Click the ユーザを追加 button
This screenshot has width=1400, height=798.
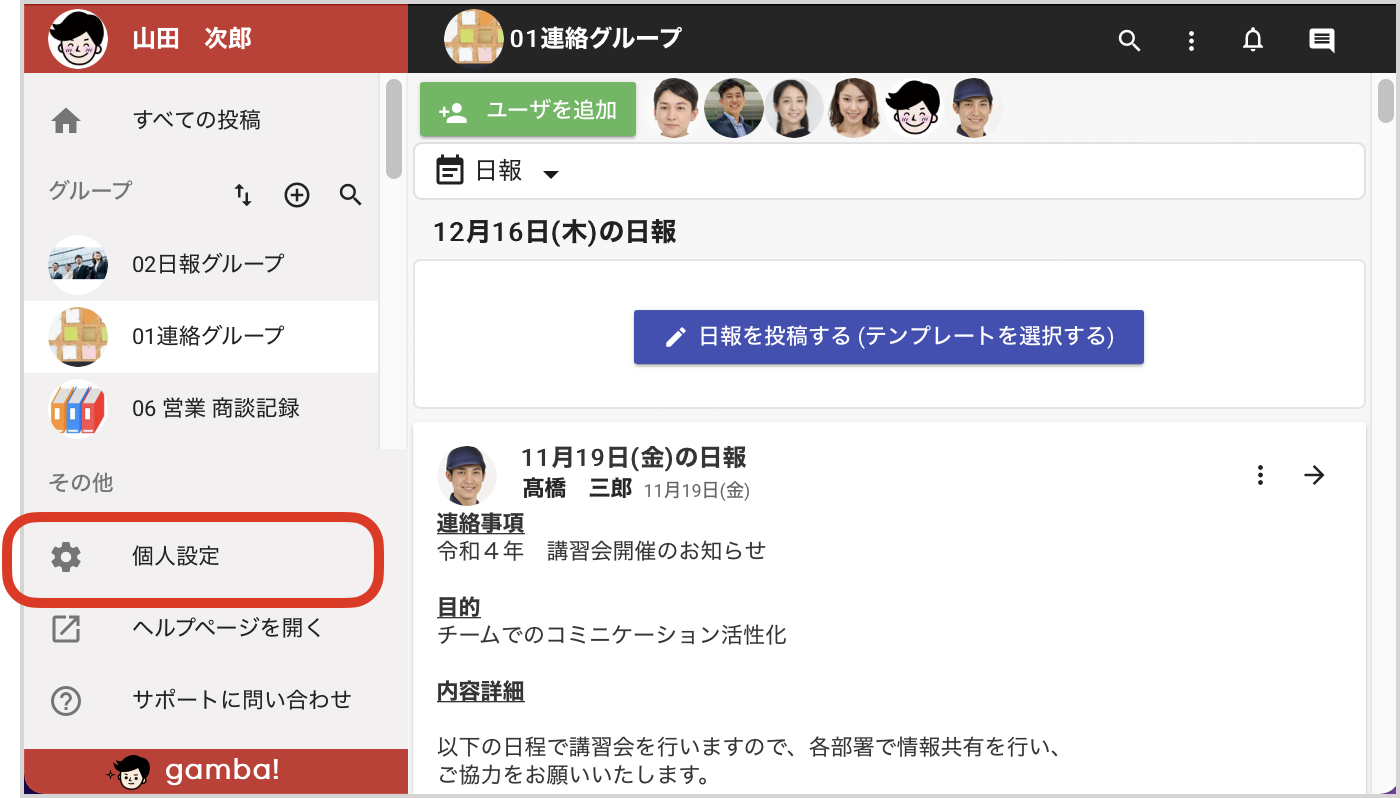528,110
